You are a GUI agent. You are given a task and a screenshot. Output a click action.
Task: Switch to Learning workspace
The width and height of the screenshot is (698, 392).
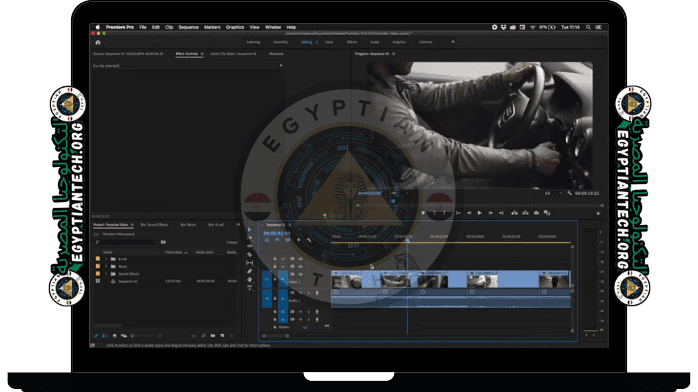pyautogui.click(x=253, y=42)
